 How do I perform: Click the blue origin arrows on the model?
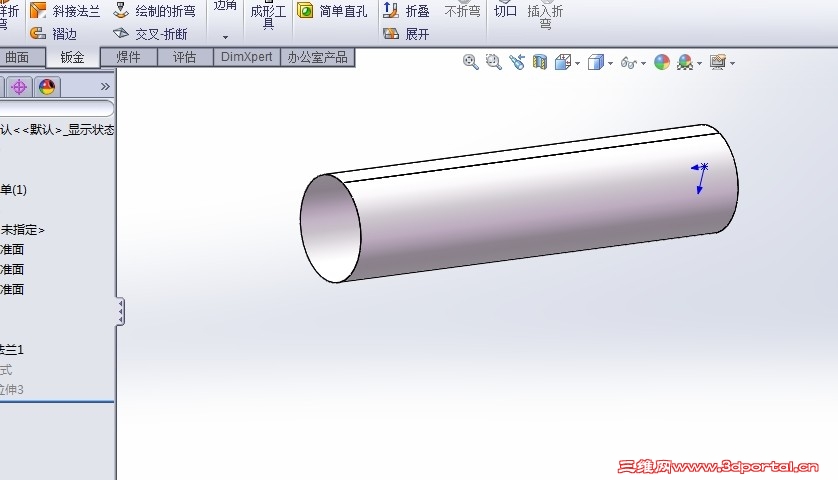click(x=700, y=178)
